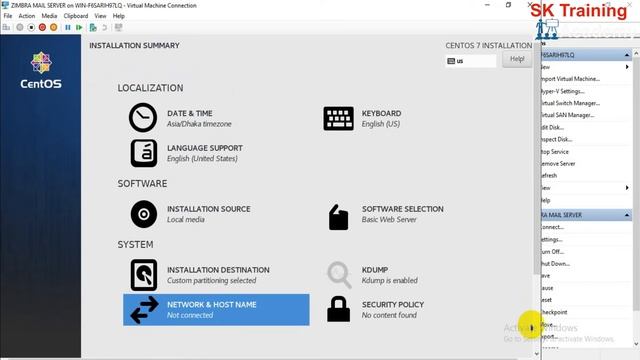Click Connect... under ZIMBRA MAIL SERVER
Viewport: 640px width, 360px height.
pos(552,227)
